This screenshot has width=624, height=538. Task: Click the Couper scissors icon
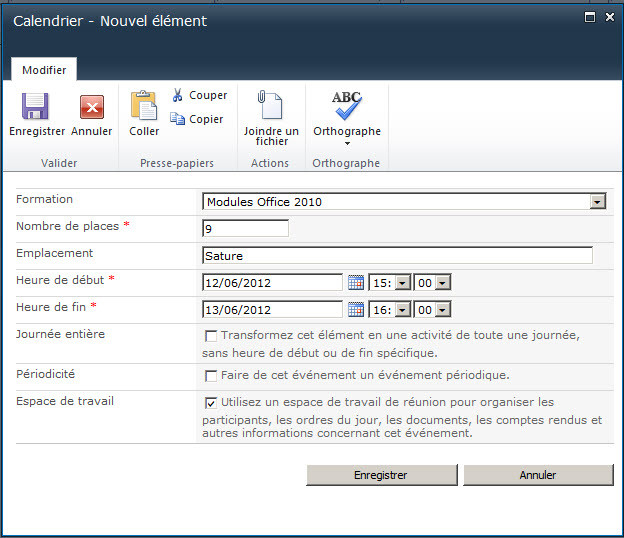coord(178,96)
